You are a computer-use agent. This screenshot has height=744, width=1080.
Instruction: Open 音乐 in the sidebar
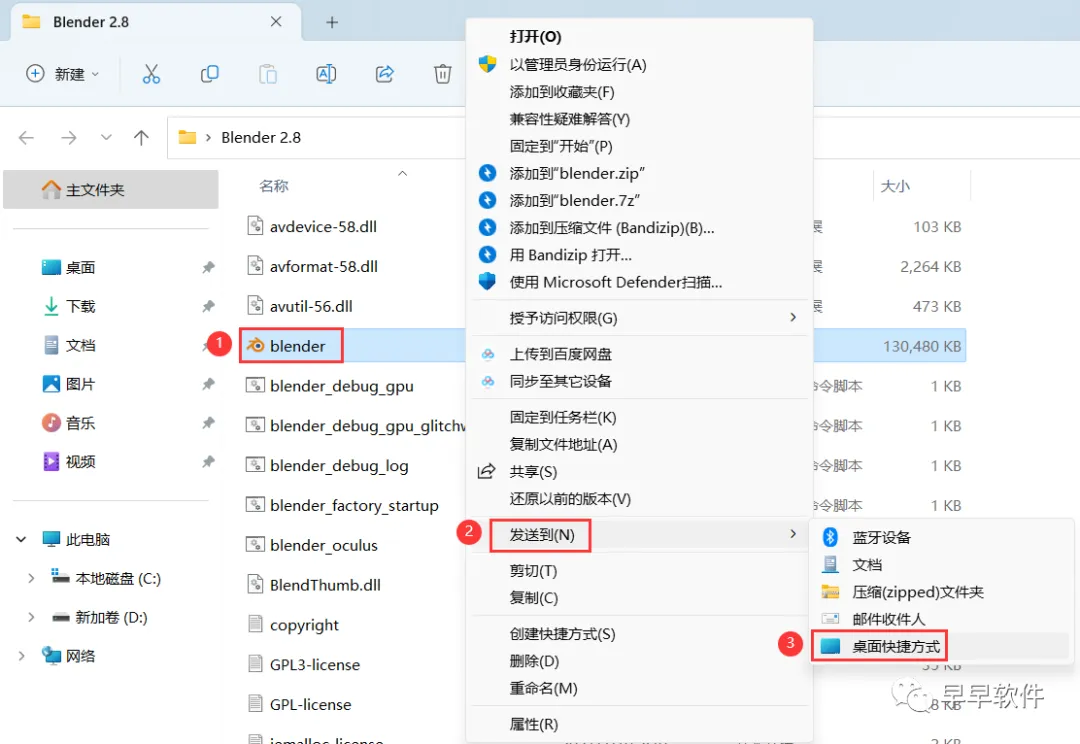point(80,423)
